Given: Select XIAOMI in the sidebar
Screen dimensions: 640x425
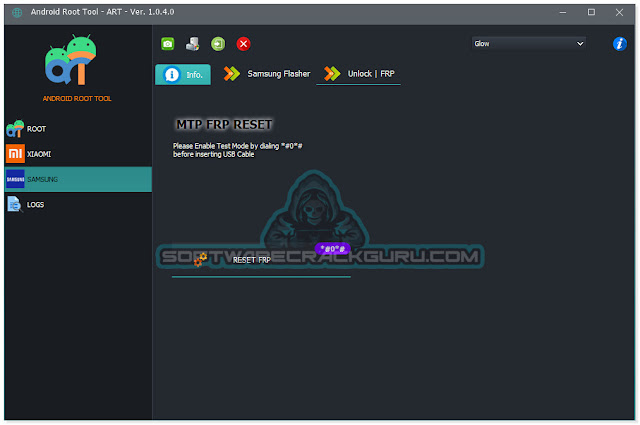Looking at the screenshot, I should tap(78, 154).
